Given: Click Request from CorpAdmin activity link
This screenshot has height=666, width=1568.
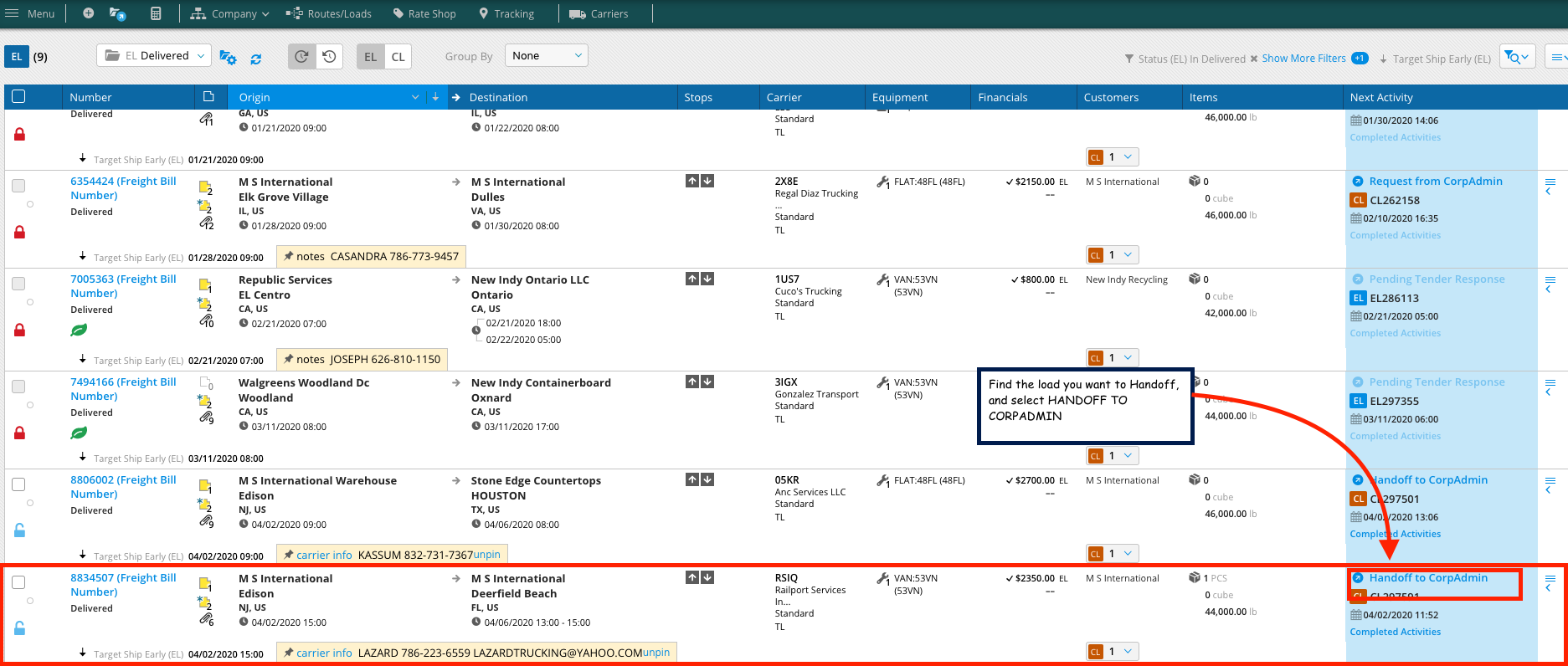Looking at the screenshot, I should coord(1436,181).
